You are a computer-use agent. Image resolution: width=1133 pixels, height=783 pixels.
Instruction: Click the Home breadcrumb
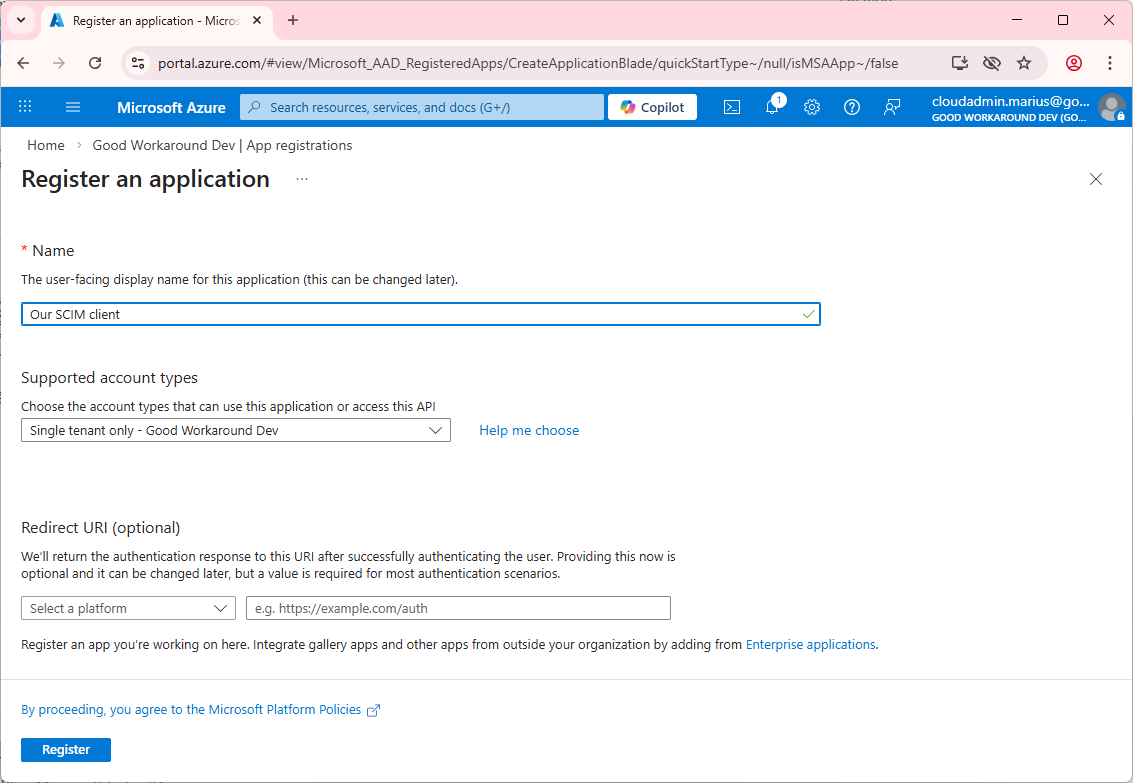tap(46, 145)
